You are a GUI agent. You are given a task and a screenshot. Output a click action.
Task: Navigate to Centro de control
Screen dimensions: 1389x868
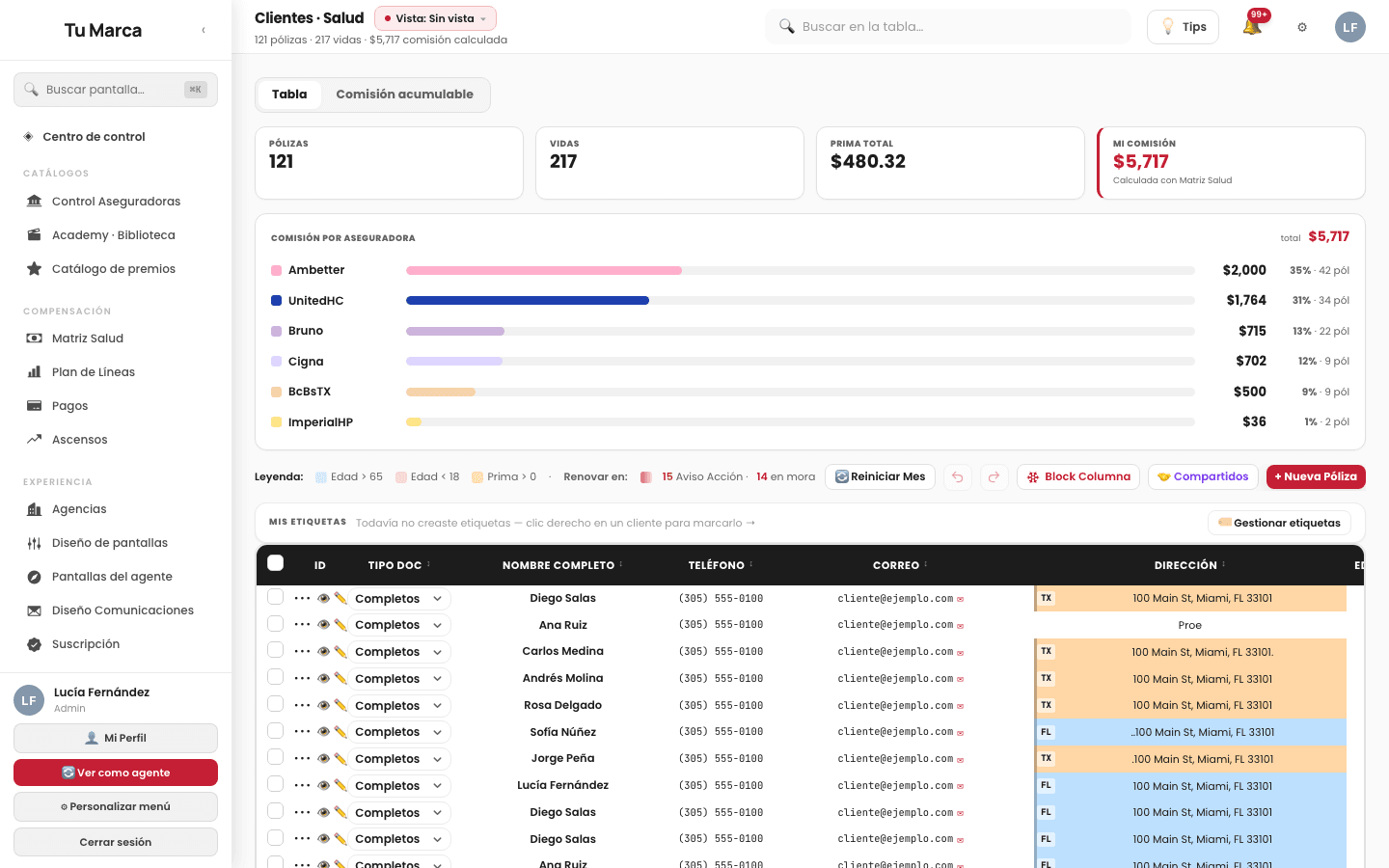point(116,137)
